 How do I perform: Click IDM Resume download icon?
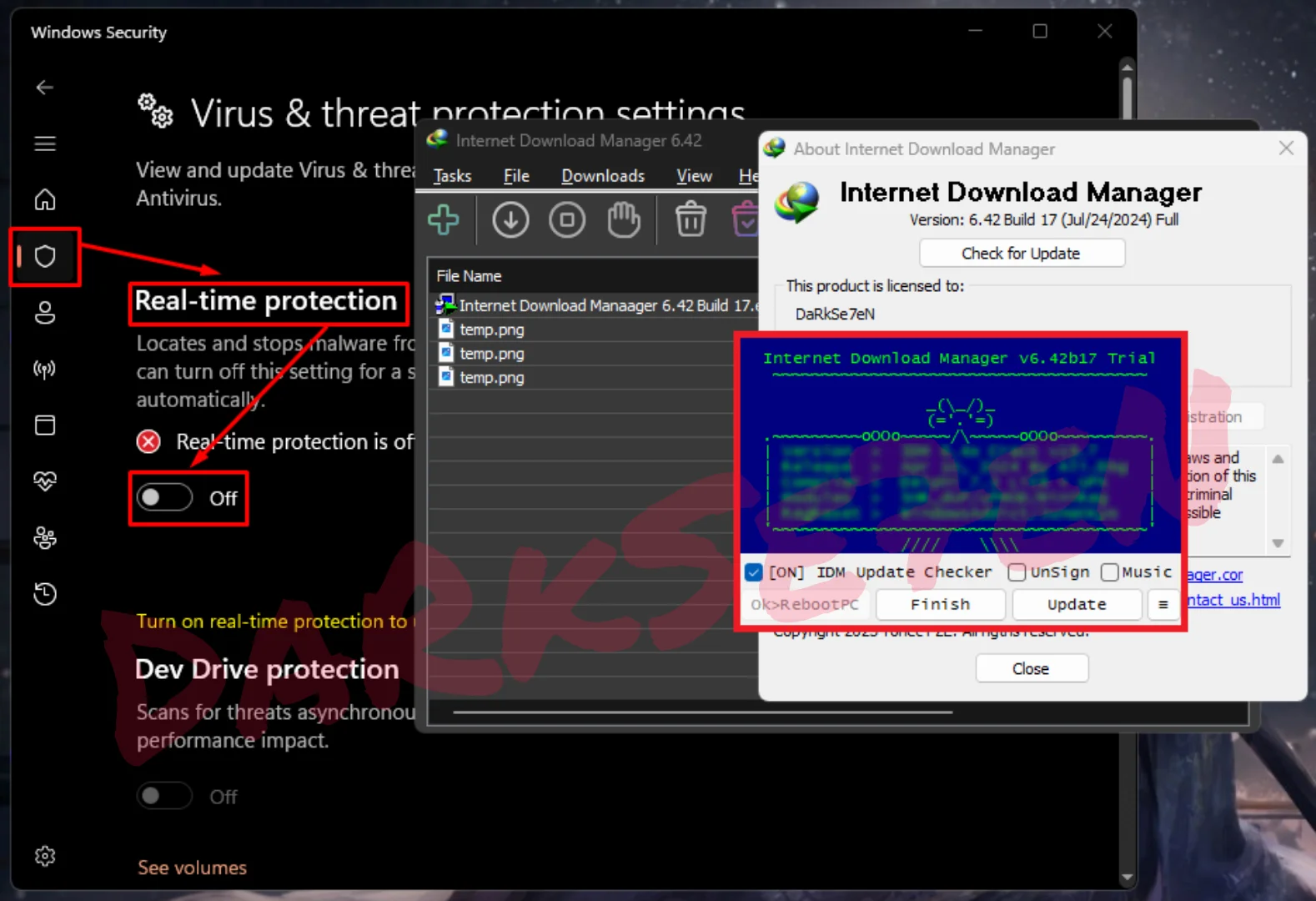(510, 220)
